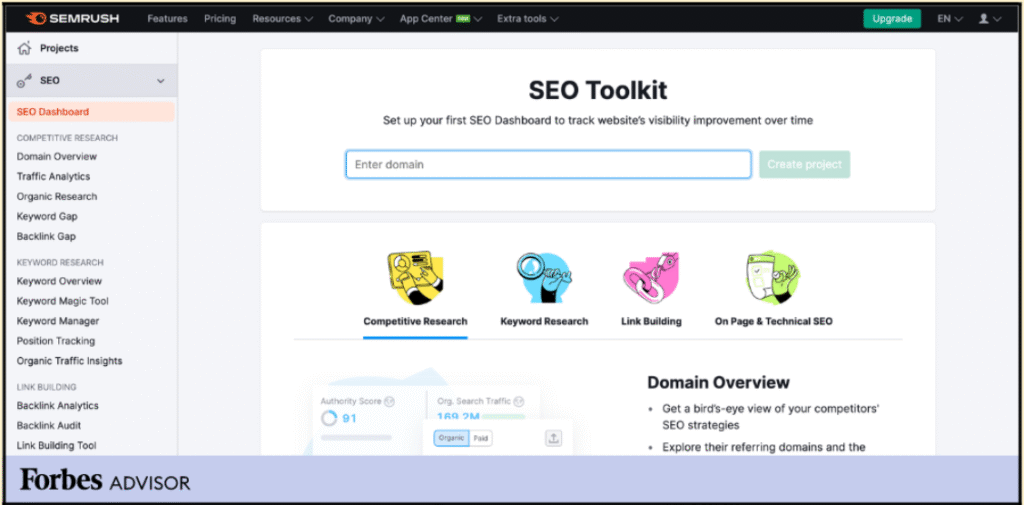Click the Enter domain input field
The image size is (1024, 505).
[x=548, y=164]
